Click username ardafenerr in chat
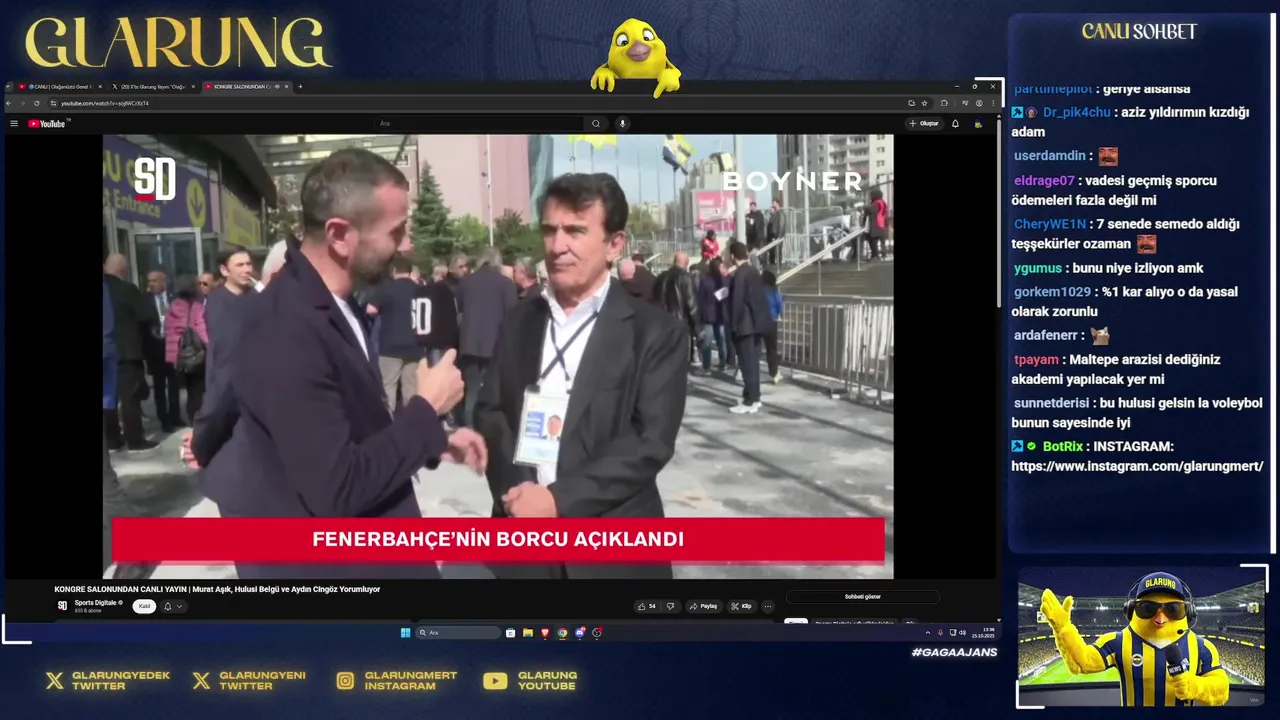Image resolution: width=1280 pixels, height=720 pixels. [x=1047, y=336]
